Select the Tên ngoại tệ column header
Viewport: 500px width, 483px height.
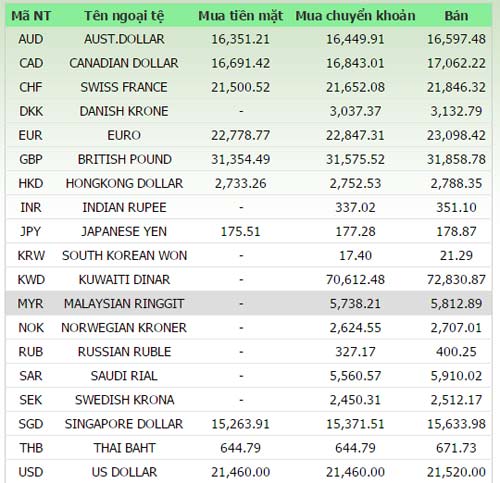(x=124, y=16)
